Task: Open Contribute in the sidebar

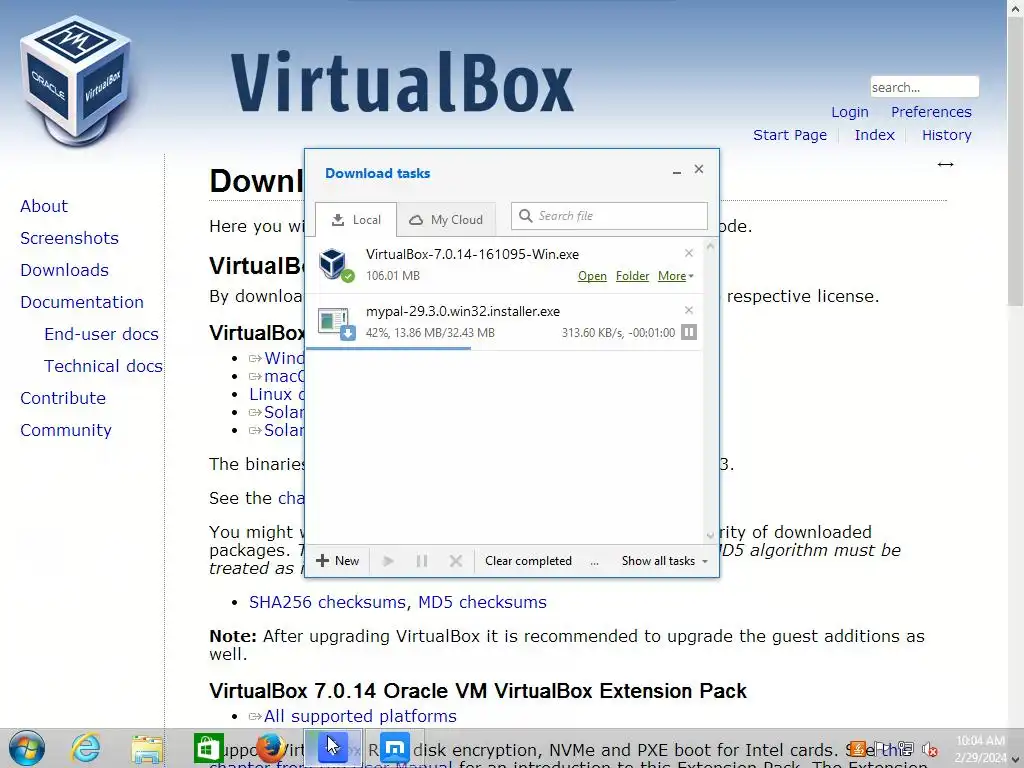Action: (63, 398)
